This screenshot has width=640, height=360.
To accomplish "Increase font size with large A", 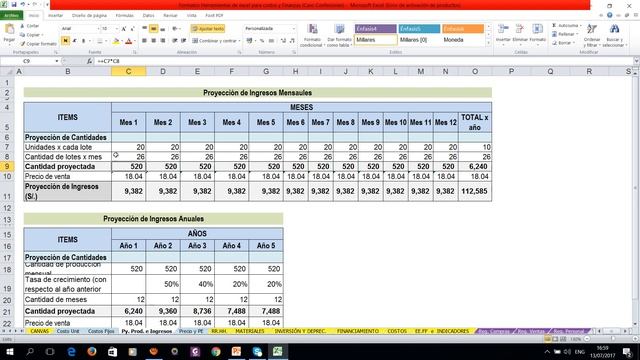I will [124, 29].
